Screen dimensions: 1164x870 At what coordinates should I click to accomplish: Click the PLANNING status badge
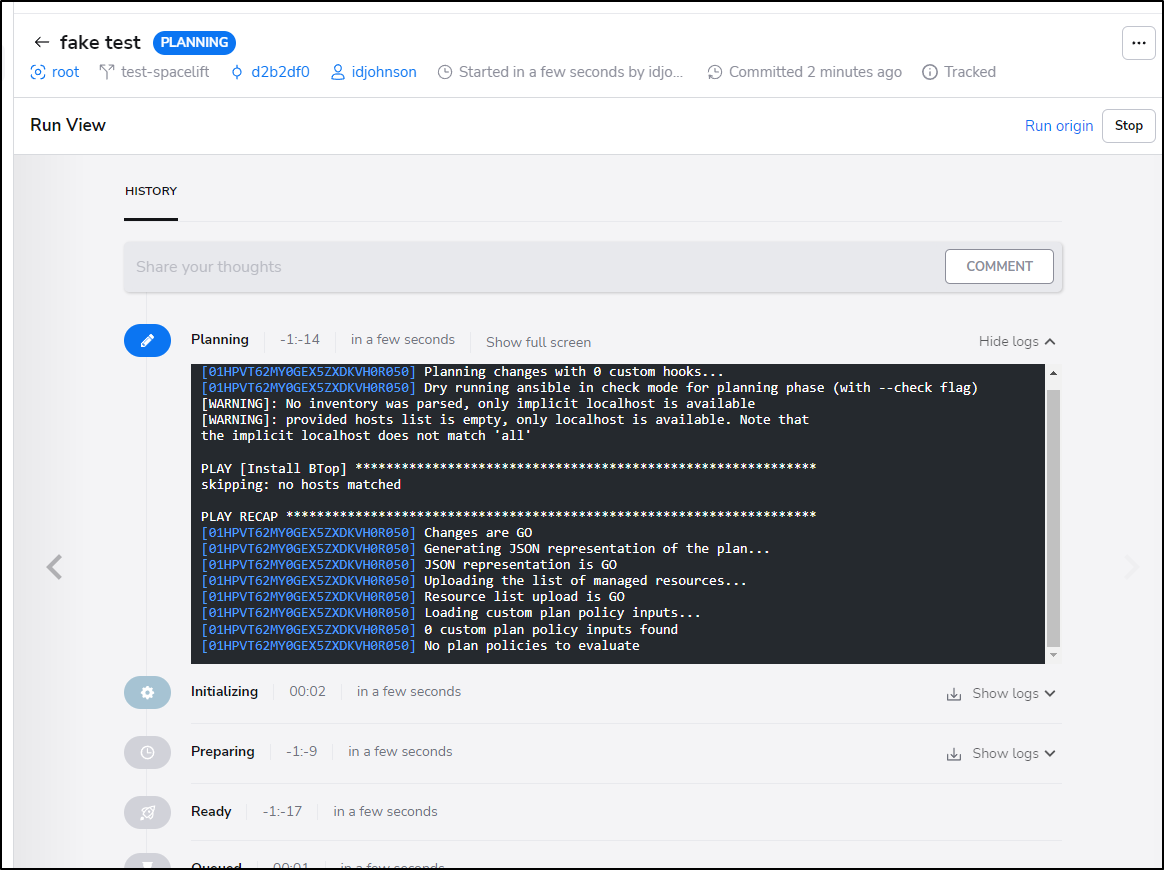tap(194, 42)
